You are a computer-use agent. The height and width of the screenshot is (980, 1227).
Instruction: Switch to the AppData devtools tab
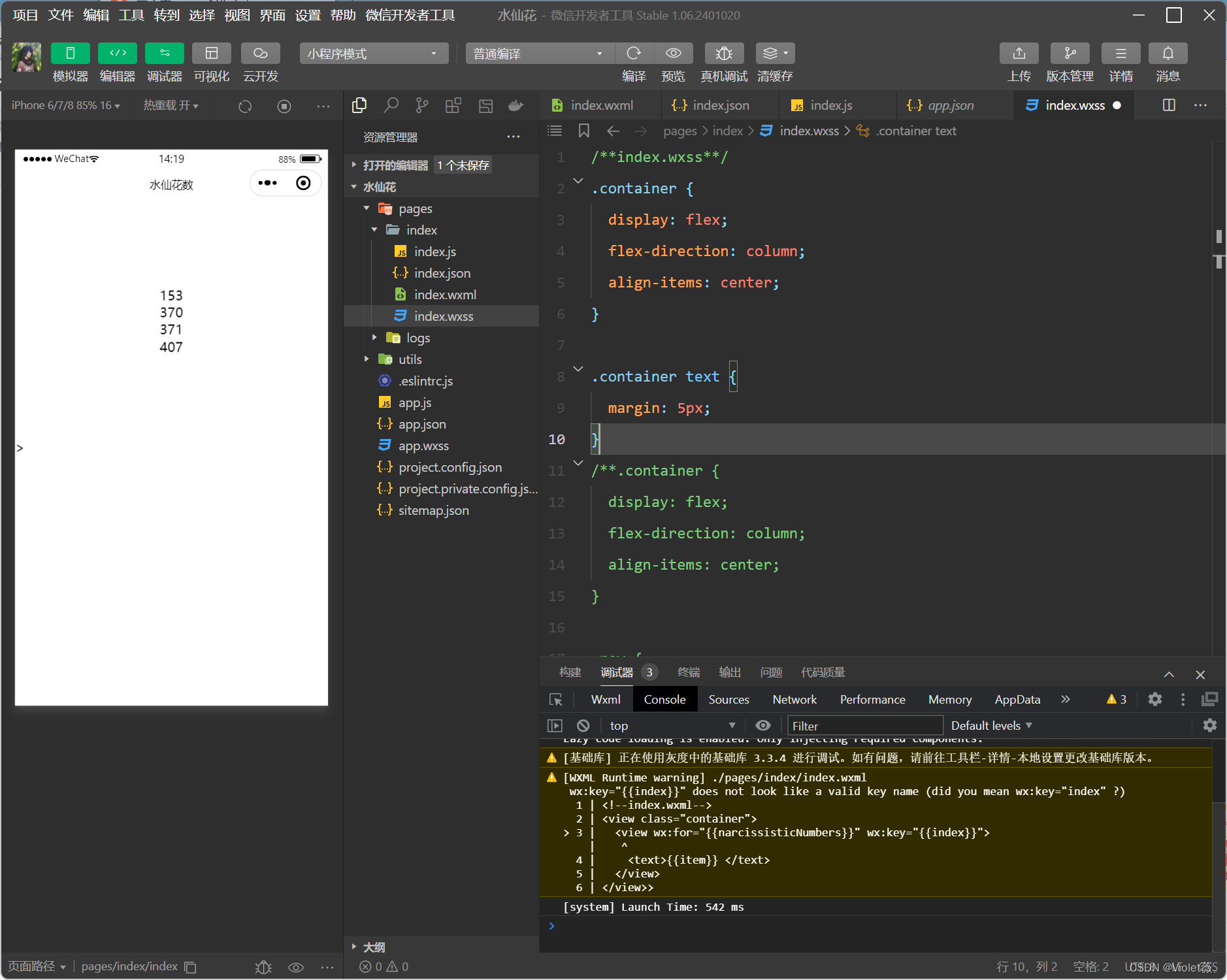[1017, 700]
